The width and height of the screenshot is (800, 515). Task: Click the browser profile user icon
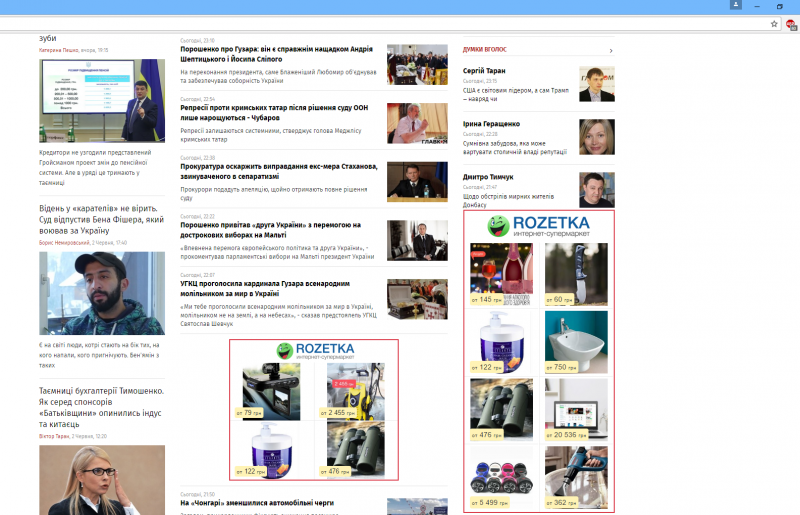pyautogui.click(x=736, y=5)
